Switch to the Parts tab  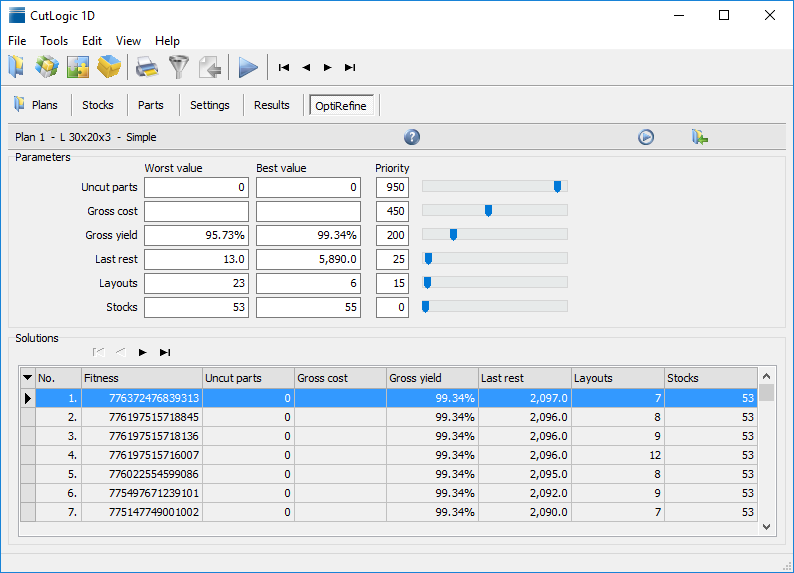pos(151,105)
